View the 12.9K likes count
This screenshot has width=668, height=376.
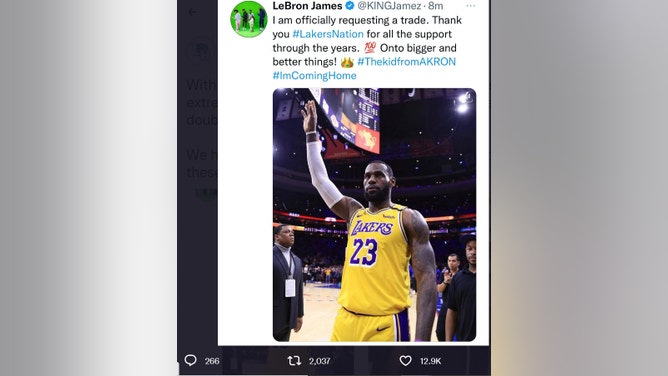(x=430, y=361)
